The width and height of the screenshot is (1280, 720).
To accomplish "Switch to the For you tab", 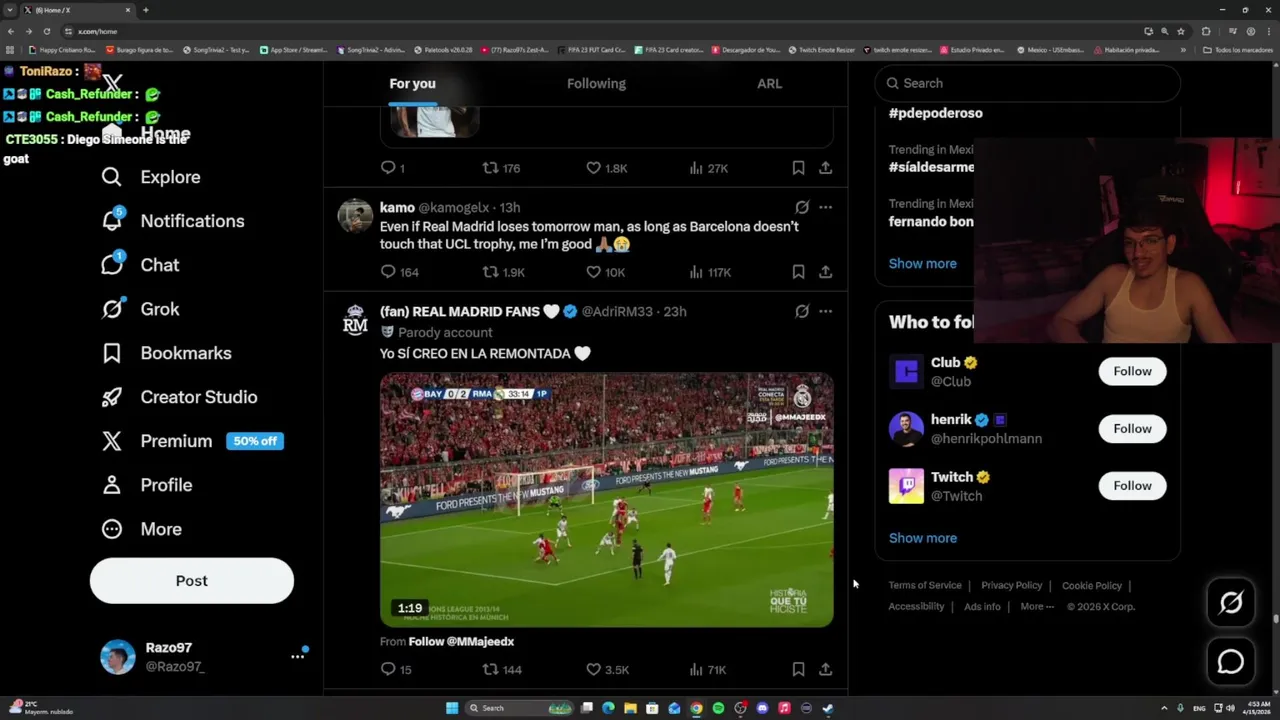I will click(x=412, y=83).
